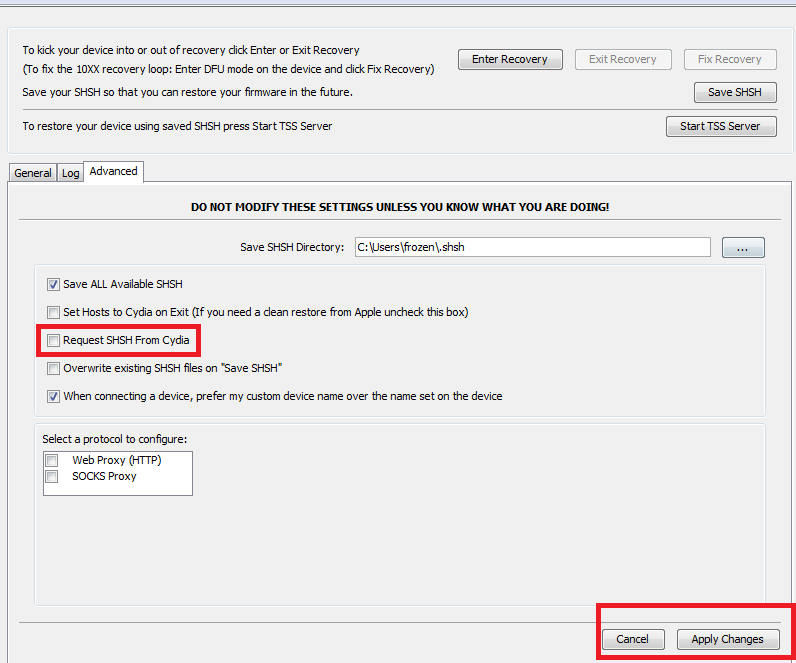Viewport: 796px width, 663px height.
Task: Uncheck Save ALL Available SHSH
Action: (53, 284)
